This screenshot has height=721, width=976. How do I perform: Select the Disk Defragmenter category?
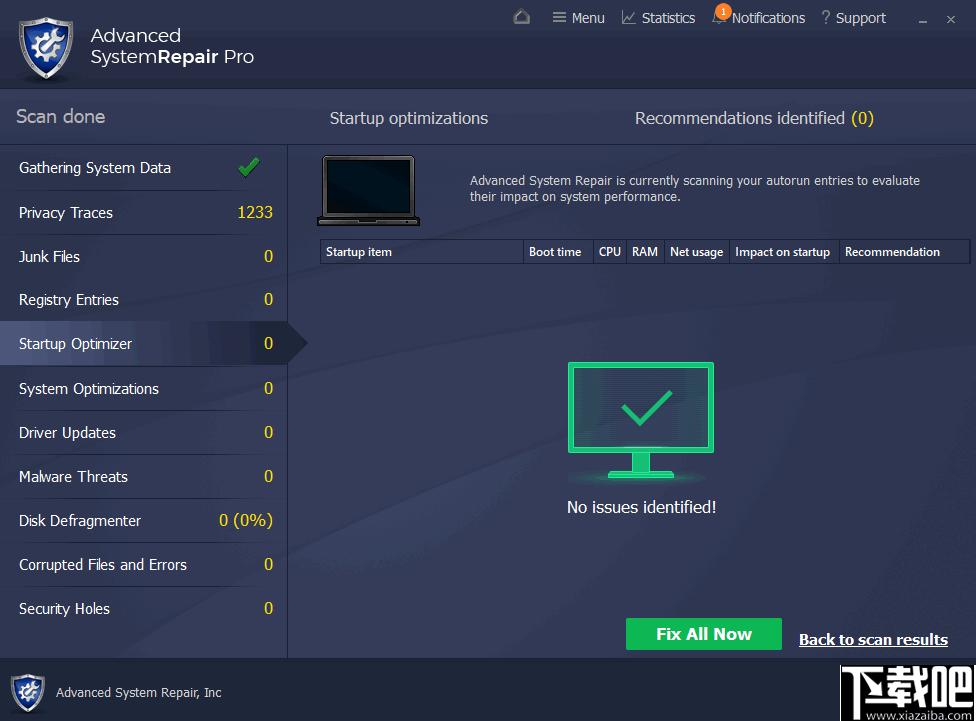click(x=144, y=521)
